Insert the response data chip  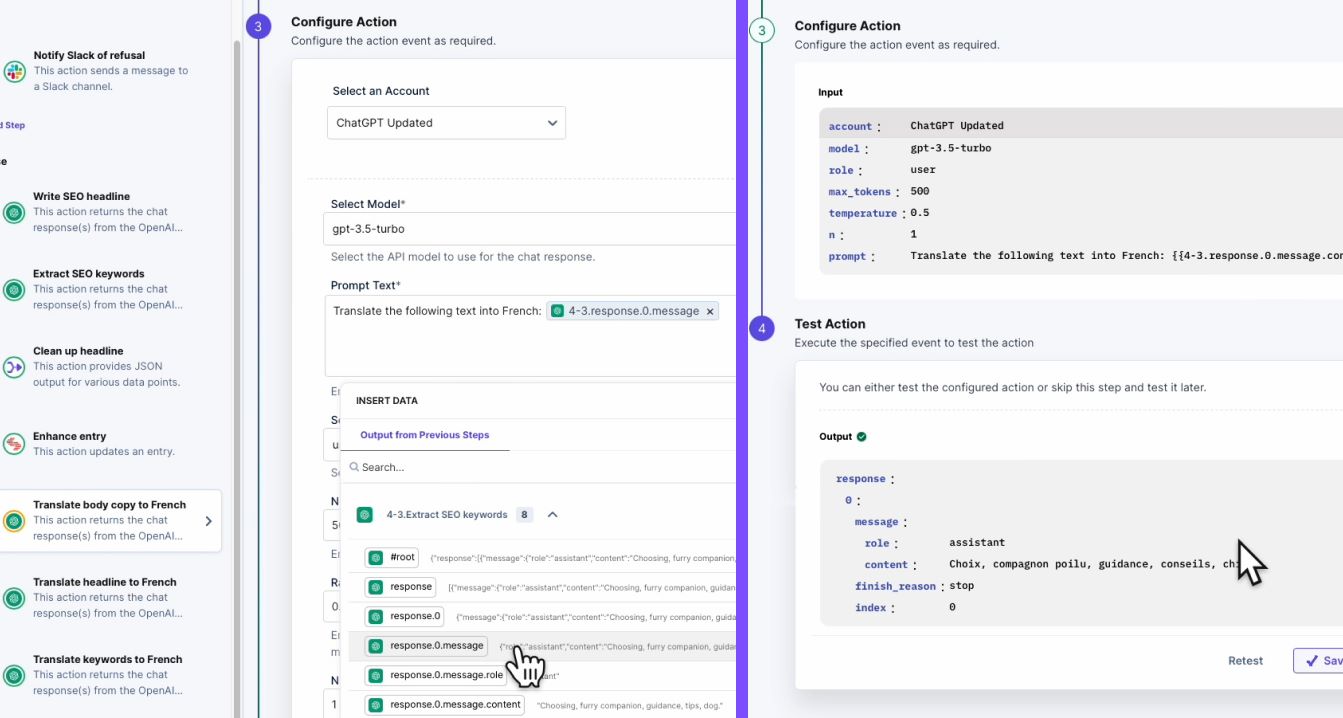[401, 587]
